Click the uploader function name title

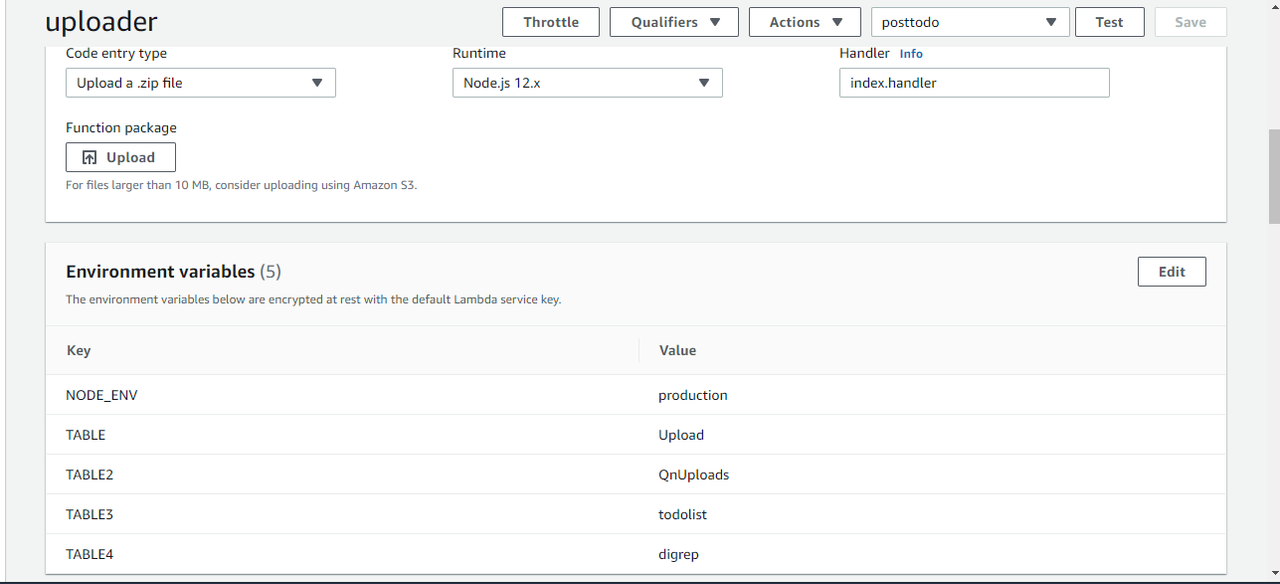102,22
